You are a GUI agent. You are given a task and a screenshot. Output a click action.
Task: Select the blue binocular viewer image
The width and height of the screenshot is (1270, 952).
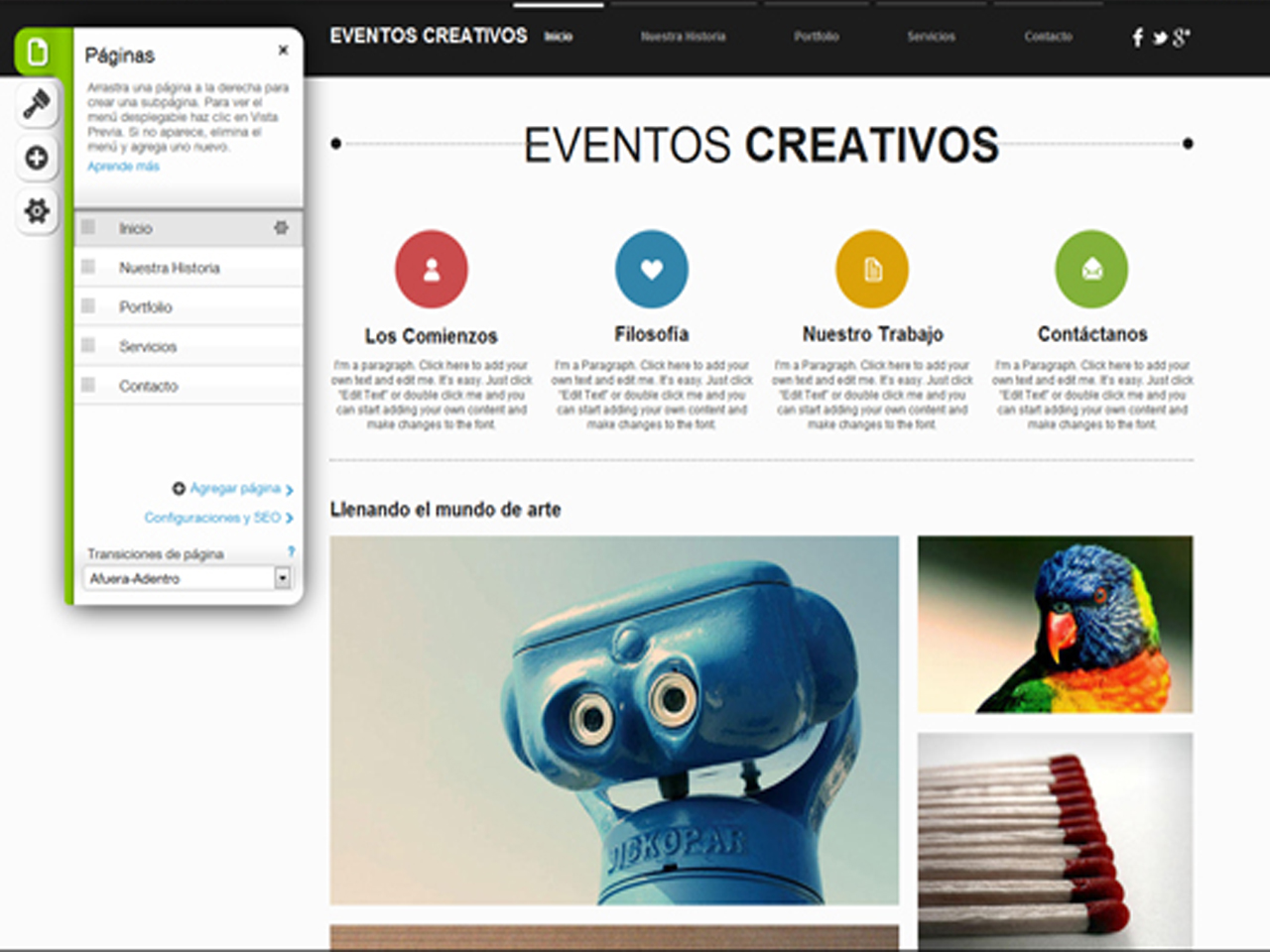[614, 721]
